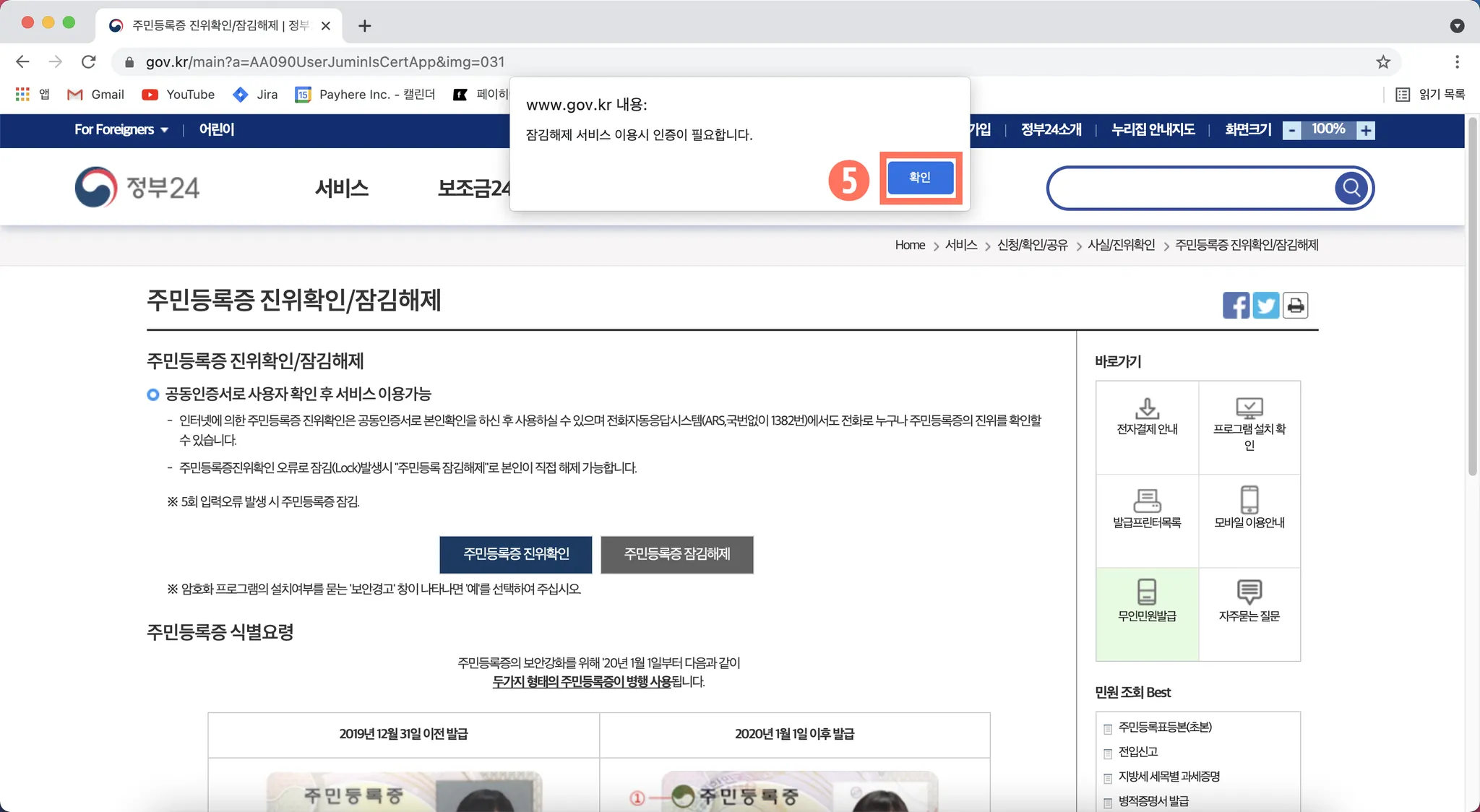Increase screen size with plus button
Image resolution: width=1480 pixels, height=812 pixels.
point(1365,131)
